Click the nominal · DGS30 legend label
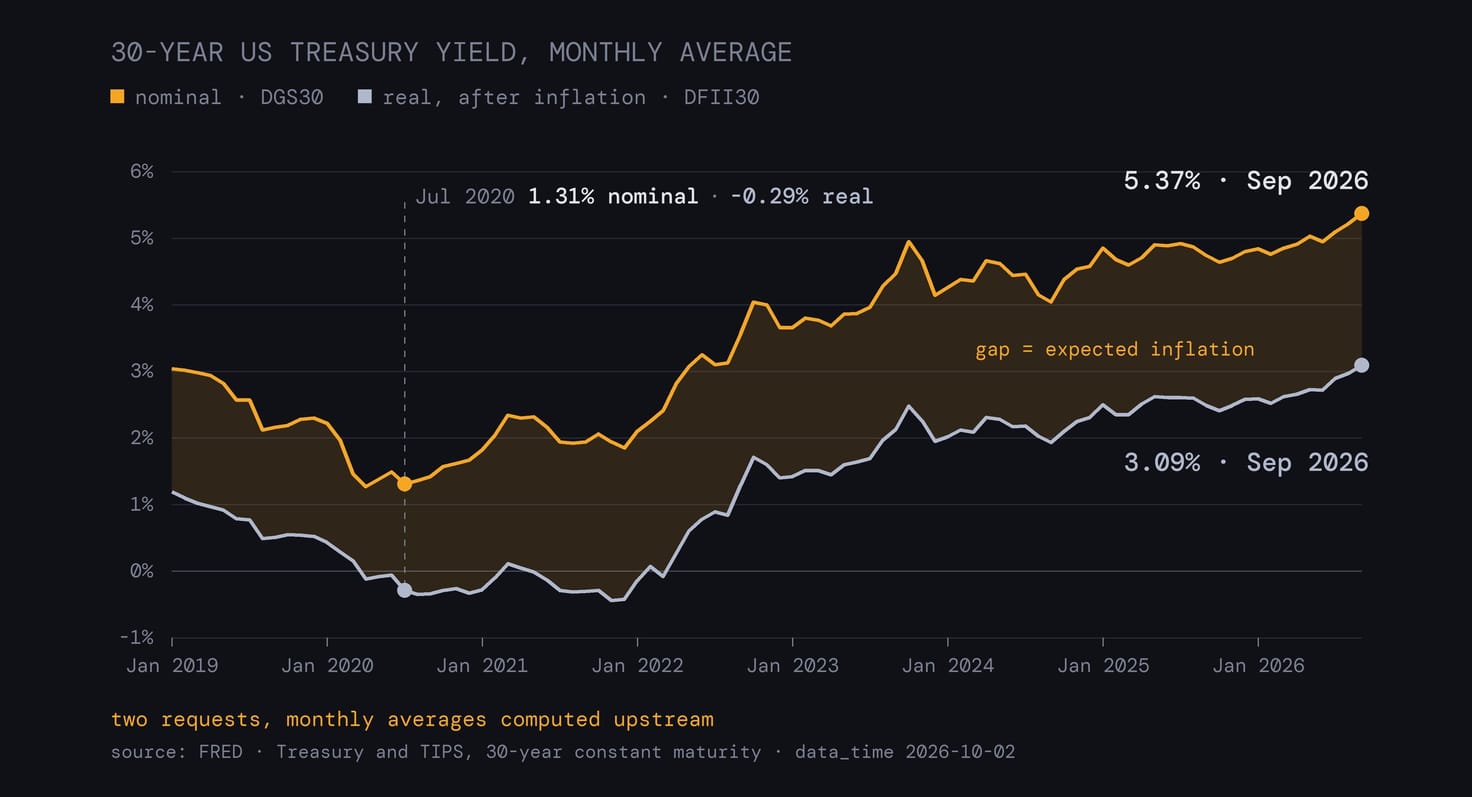 pos(229,97)
